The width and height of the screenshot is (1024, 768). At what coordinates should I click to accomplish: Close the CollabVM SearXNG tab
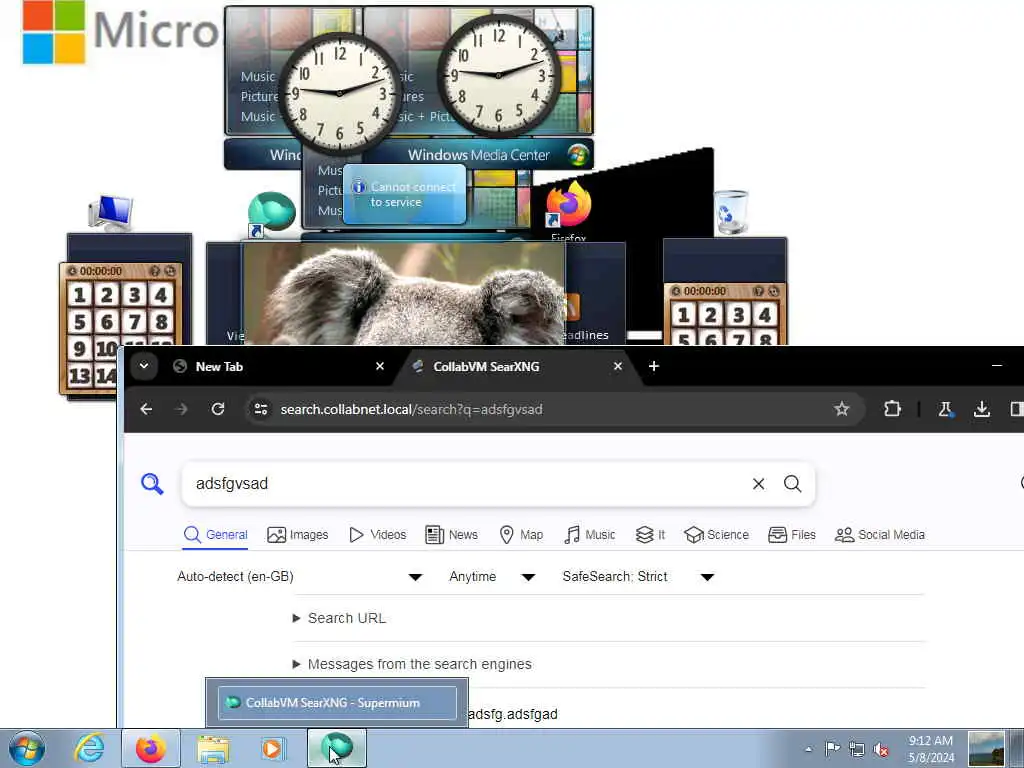point(618,366)
